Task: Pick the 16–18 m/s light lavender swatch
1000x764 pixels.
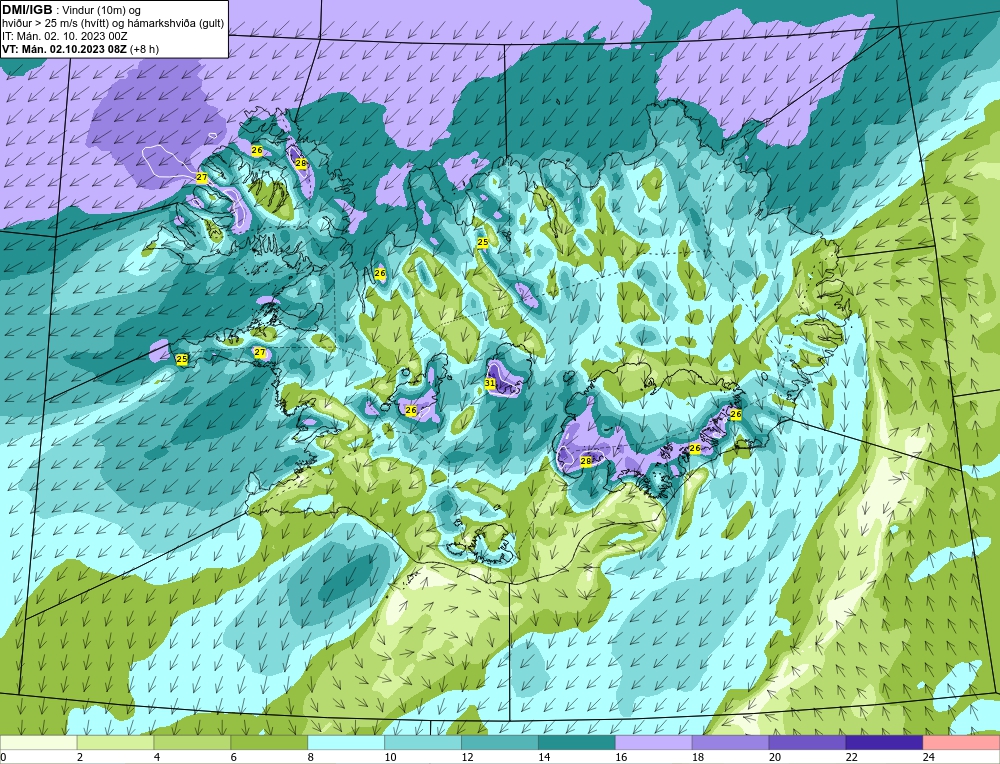Action: tap(654, 743)
